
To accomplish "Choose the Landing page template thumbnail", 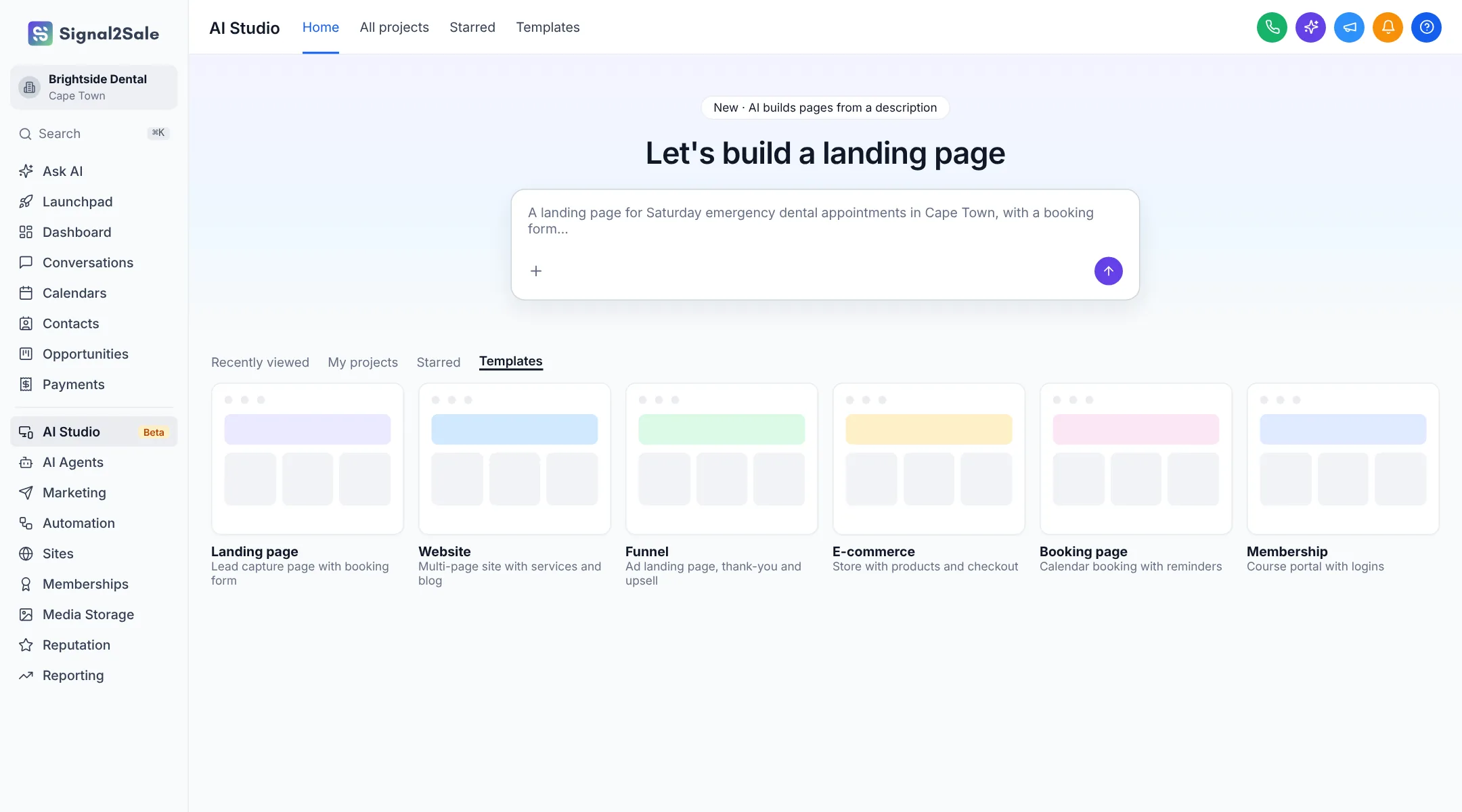I will (x=307, y=459).
